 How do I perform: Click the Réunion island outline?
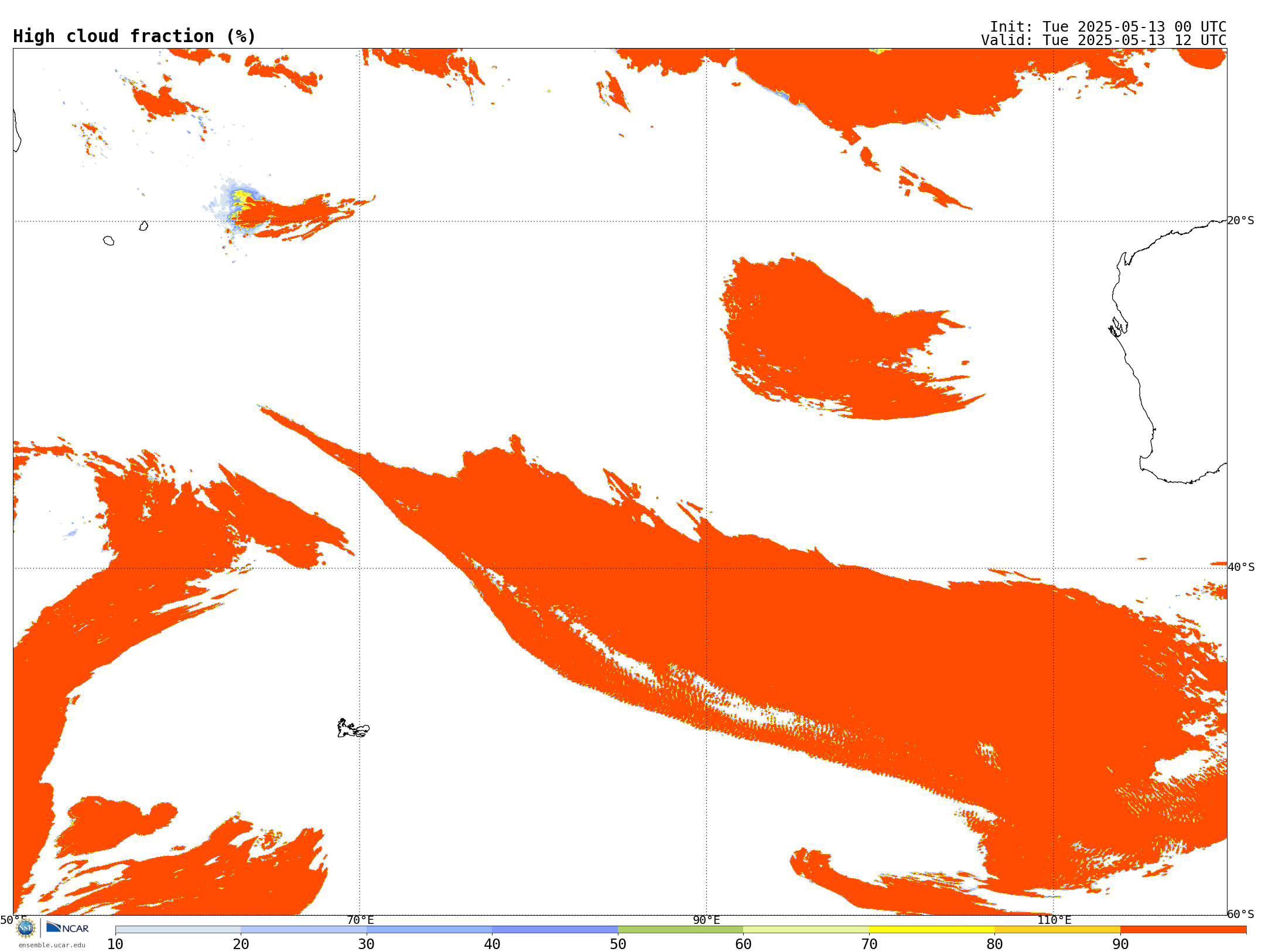click(108, 241)
